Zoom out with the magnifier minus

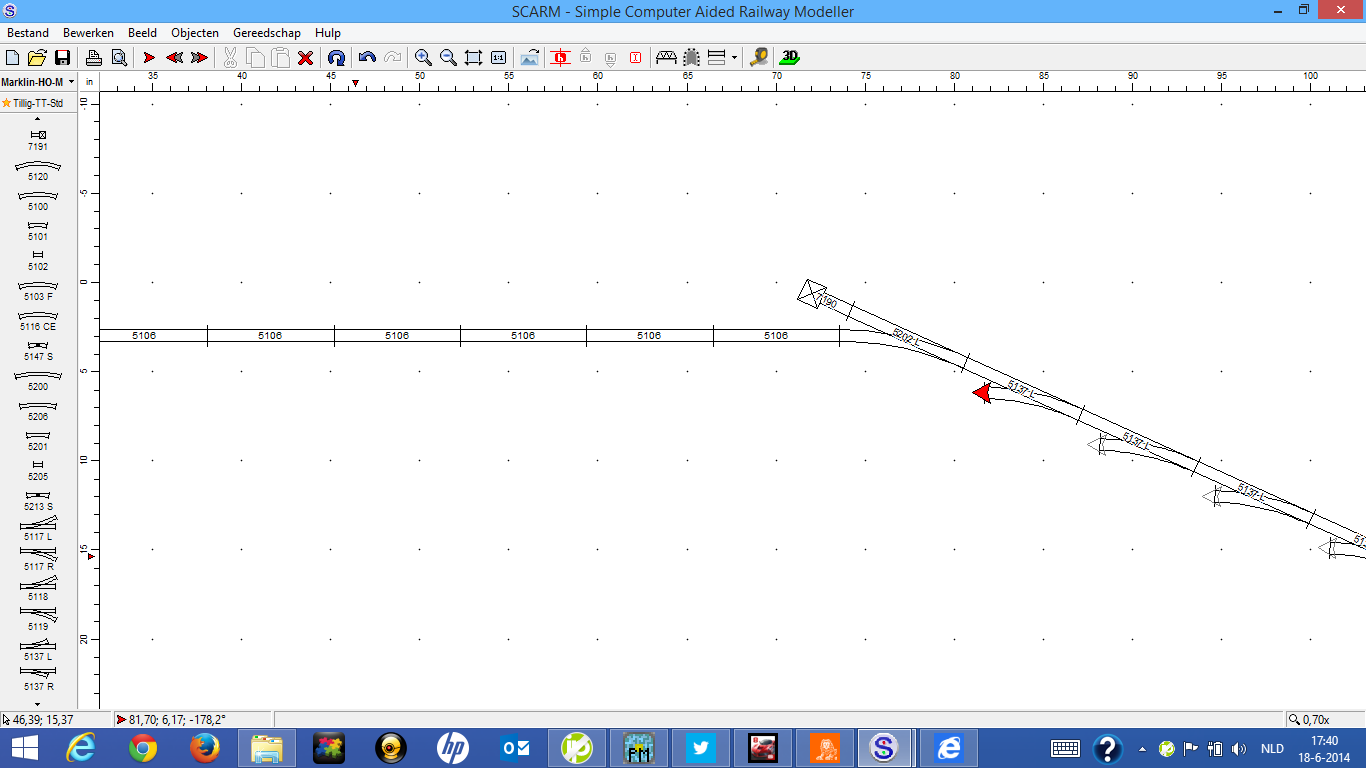(448, 58)
